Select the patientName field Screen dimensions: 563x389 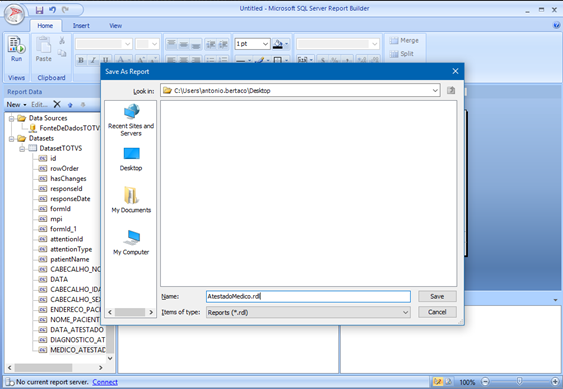[x=70, y=259]
